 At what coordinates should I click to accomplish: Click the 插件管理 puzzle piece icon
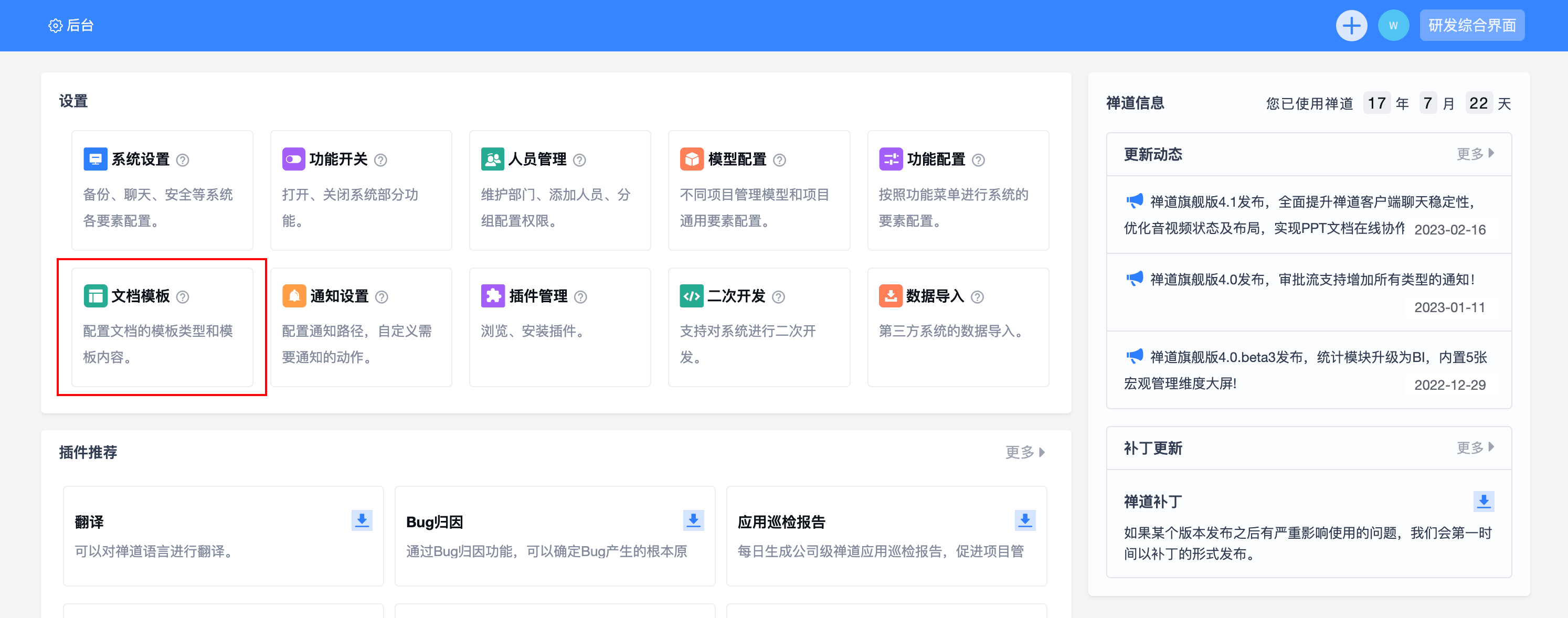492,296
